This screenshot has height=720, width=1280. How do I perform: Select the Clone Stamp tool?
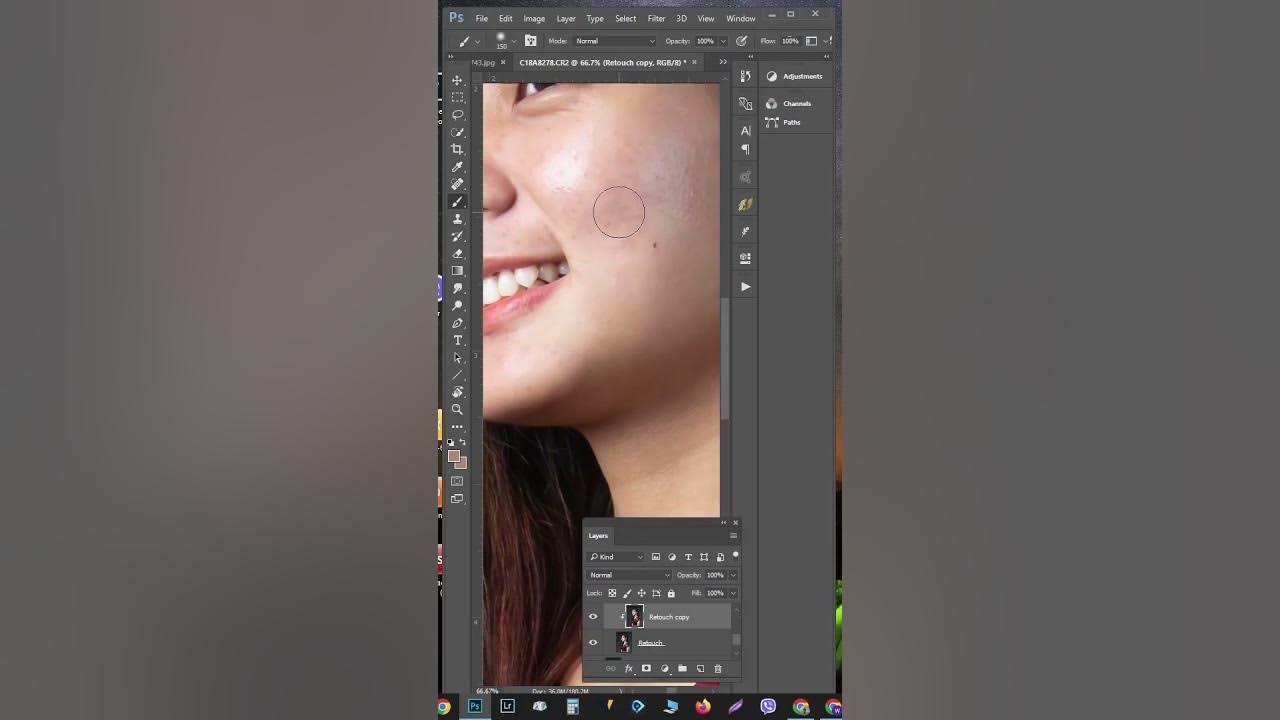458,219
